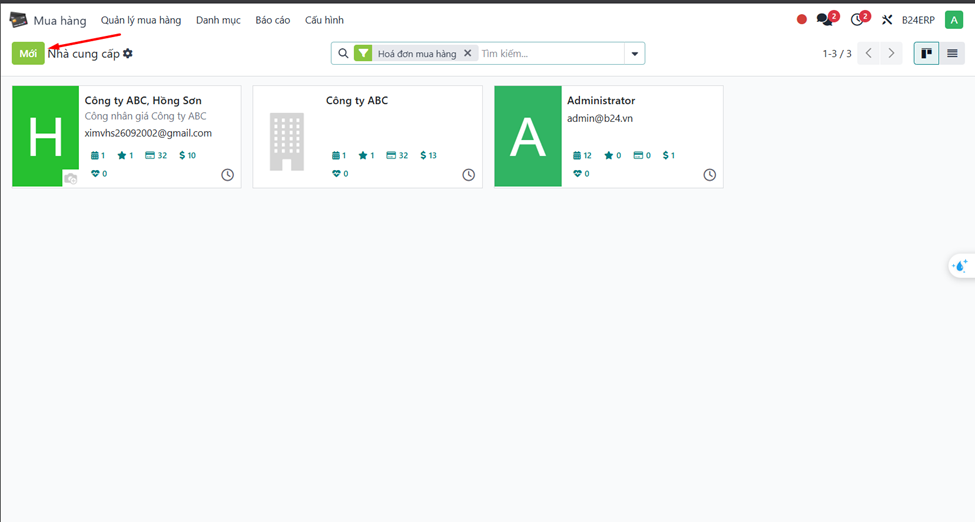Switch to Kanban view
Screen dimensions: 975x522
[926, 53]
